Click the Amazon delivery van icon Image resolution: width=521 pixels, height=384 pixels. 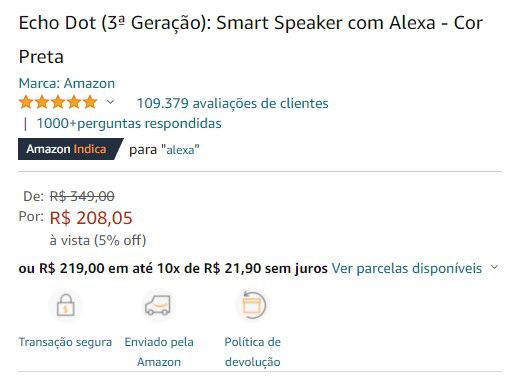[158, 305]
